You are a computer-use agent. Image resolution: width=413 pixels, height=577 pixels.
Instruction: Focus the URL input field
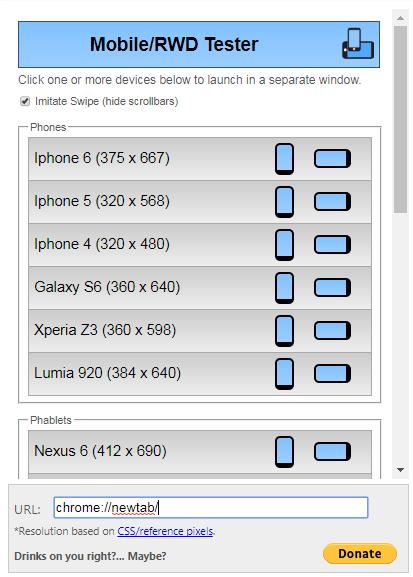tap(211, 508)
